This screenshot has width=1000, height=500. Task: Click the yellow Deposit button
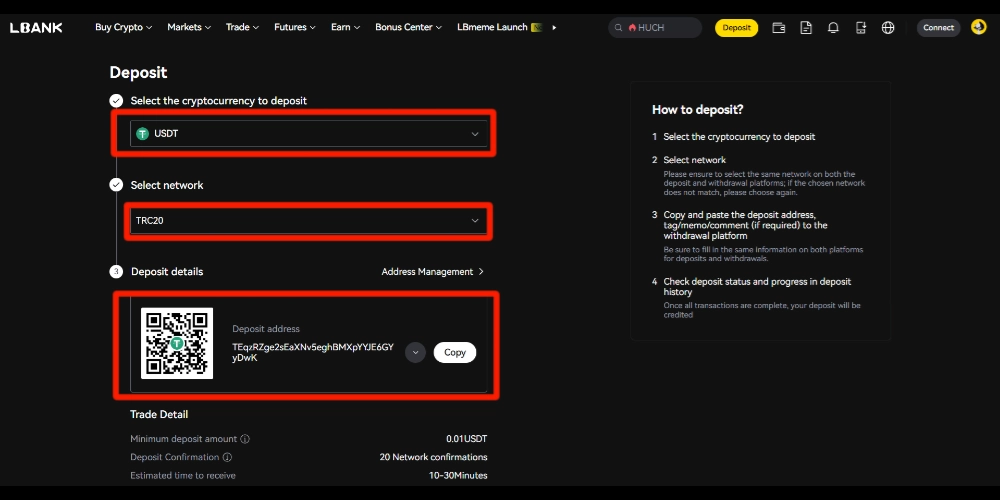coord(737,28)
